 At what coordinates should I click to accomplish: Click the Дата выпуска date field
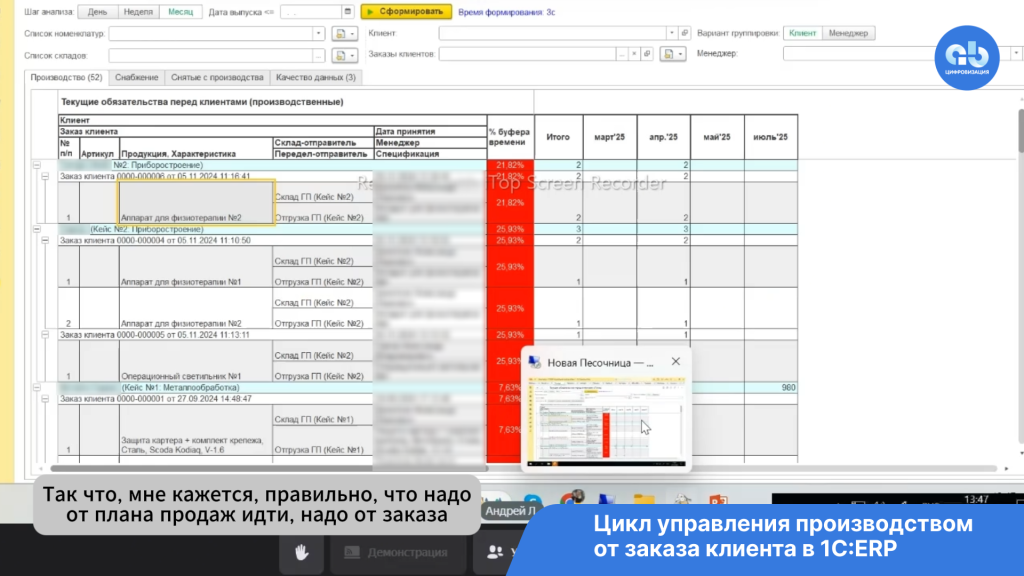[x=312, y=12]
